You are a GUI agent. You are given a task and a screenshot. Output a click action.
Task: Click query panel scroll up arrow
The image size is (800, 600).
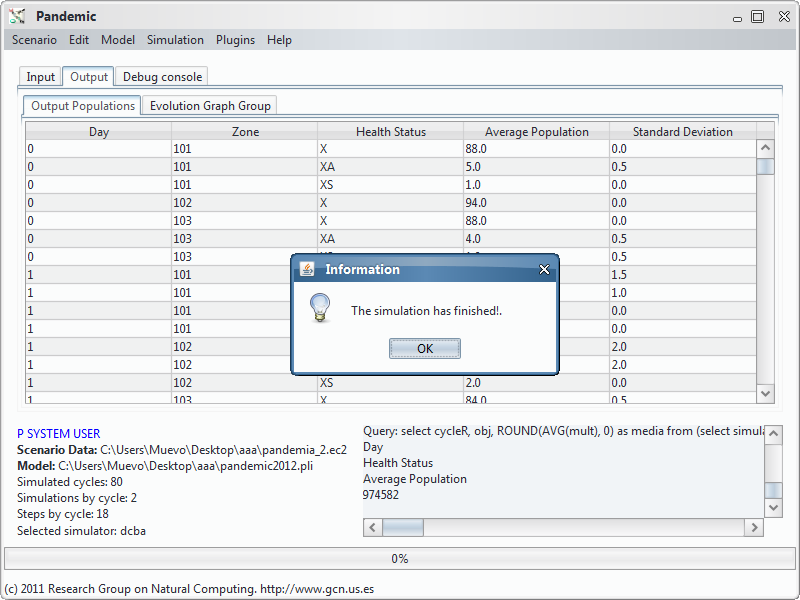click(x=773, y=434)
